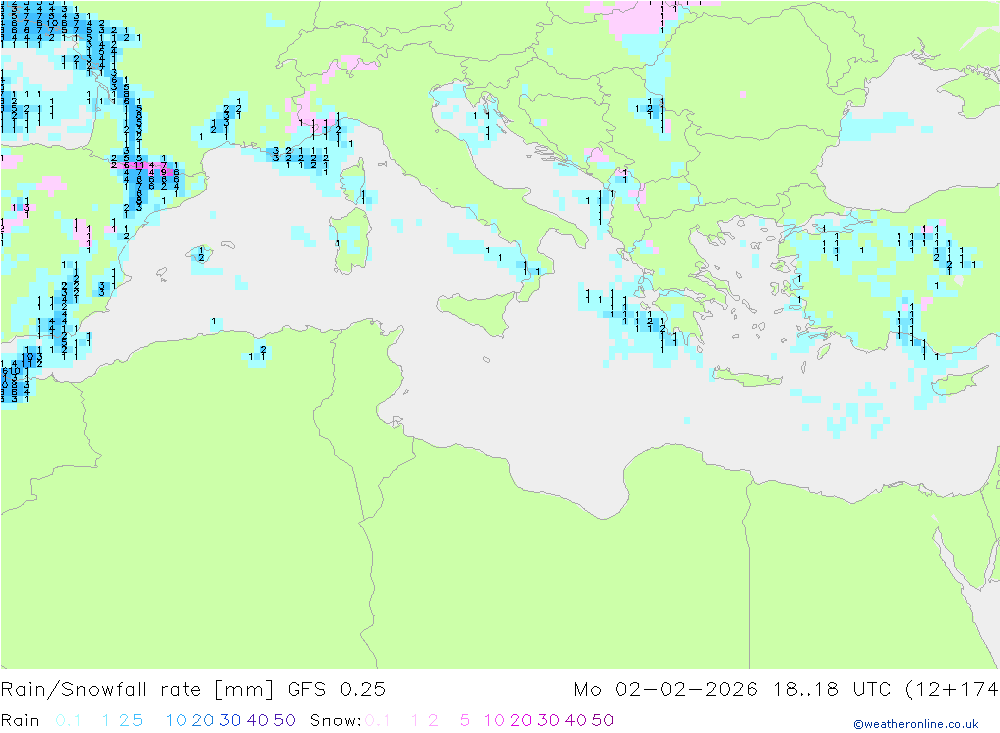Click the Rain legend label

pos(20,720)
